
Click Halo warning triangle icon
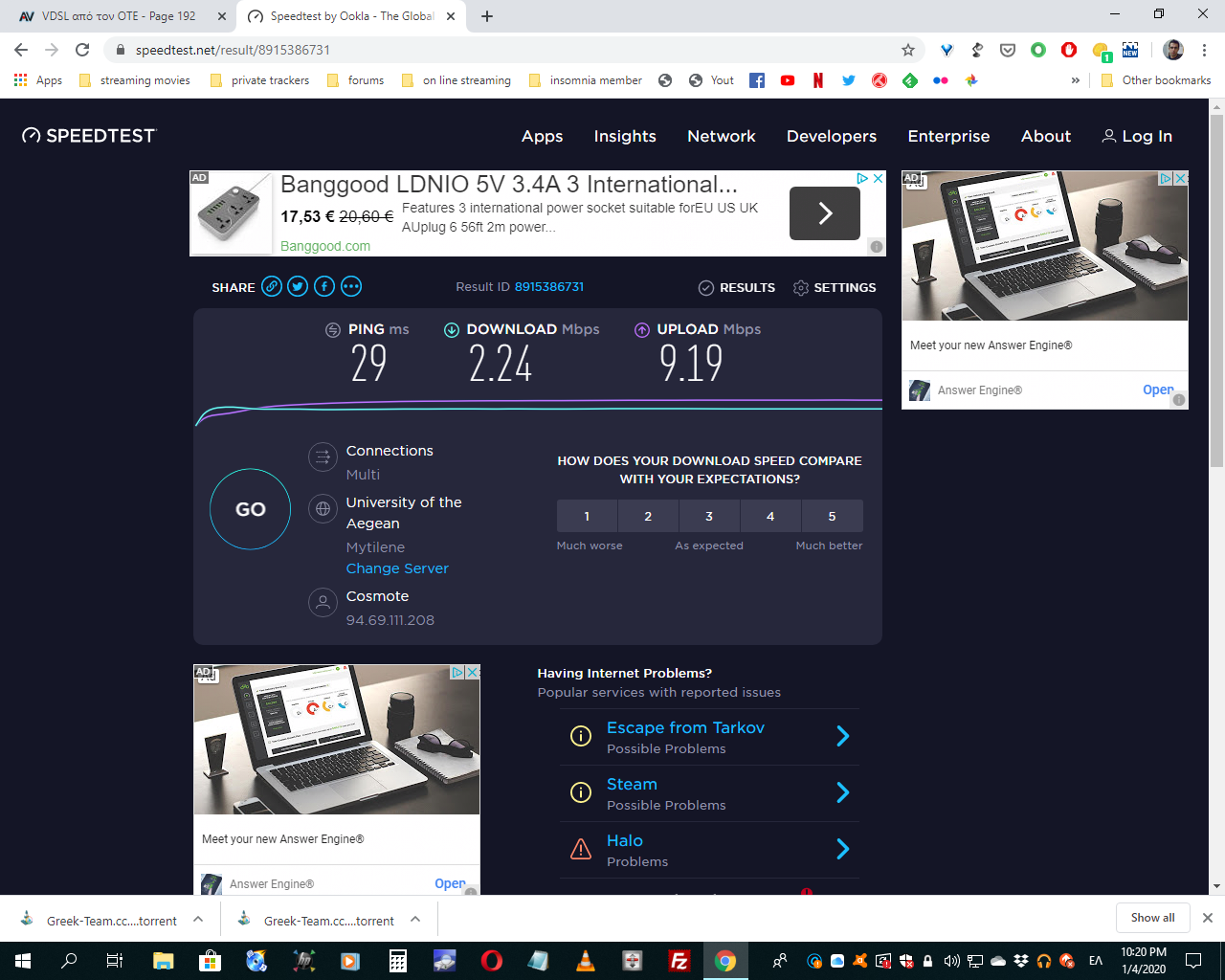click(x=581, y=849)
